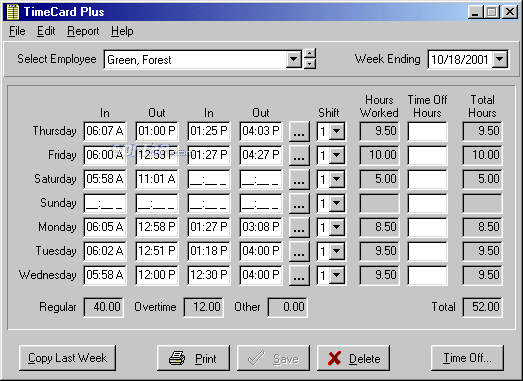Viewport: 523px width, 381px height.
Task: Click Other hours value 0.00
Action: [x=288, y=307]
